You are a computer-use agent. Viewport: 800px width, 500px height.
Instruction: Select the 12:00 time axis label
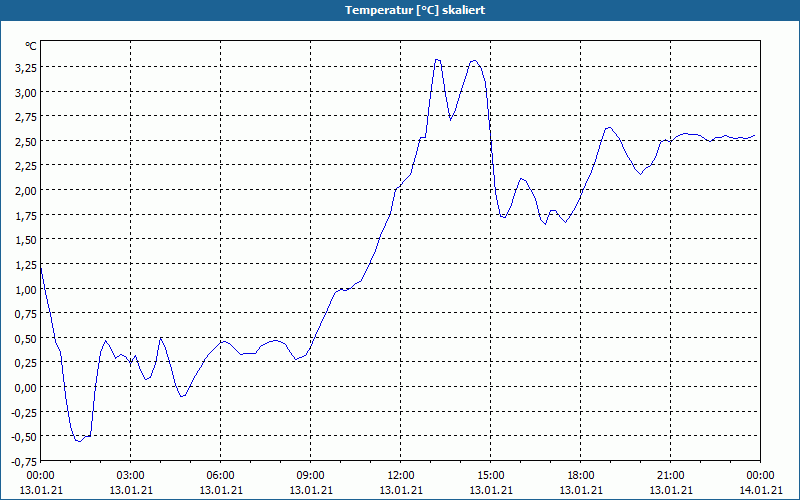[x=401, y=476]
